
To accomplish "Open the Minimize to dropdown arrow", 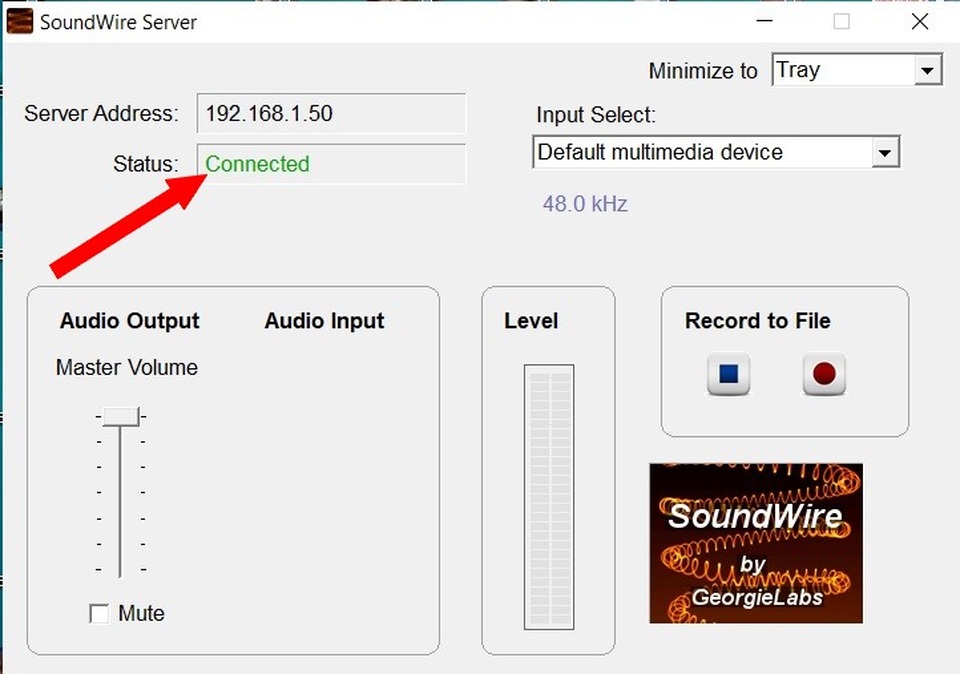I will pyautogui.click(x=928, y=70).
